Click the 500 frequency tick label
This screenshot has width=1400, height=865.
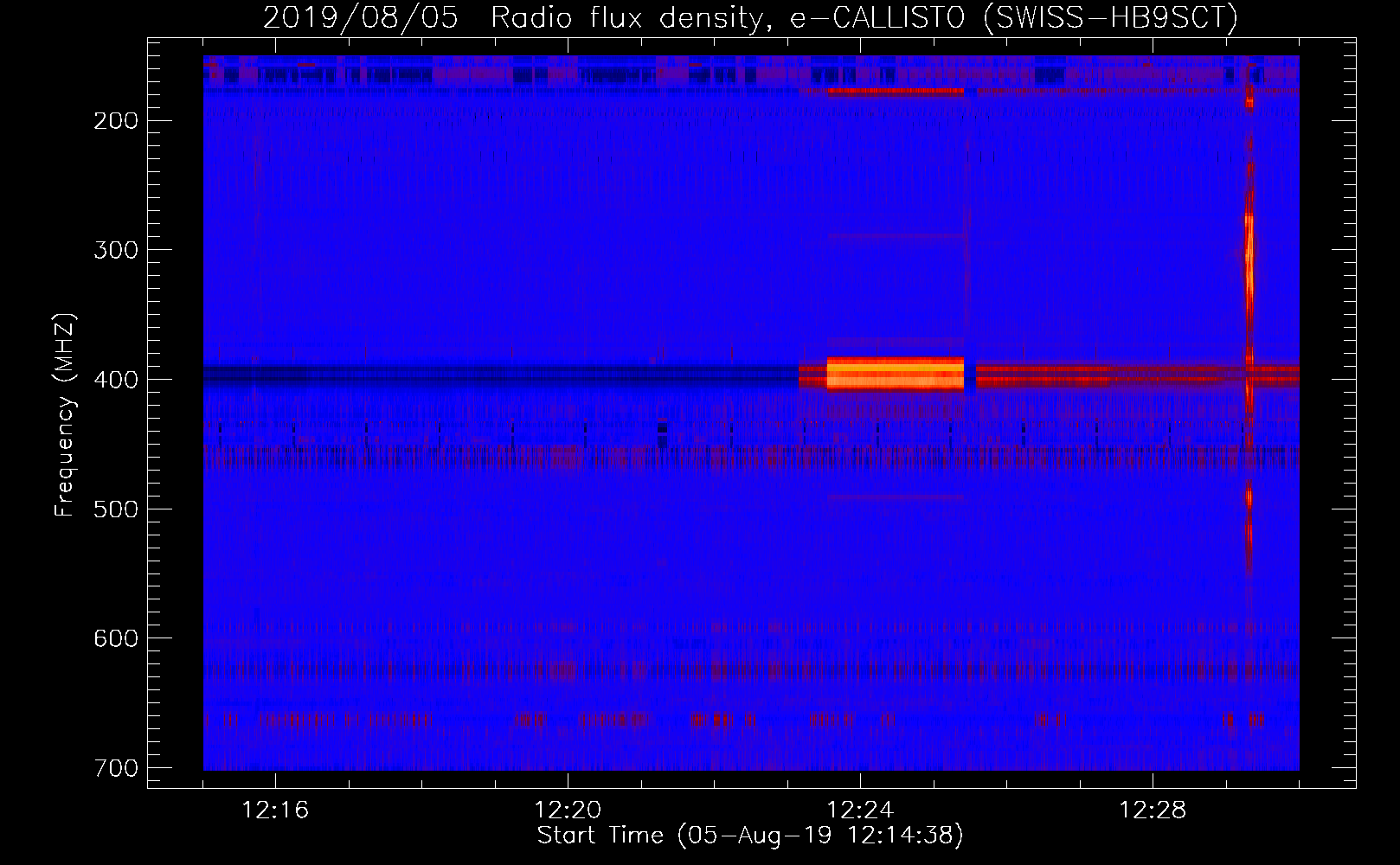click(115, 509)
